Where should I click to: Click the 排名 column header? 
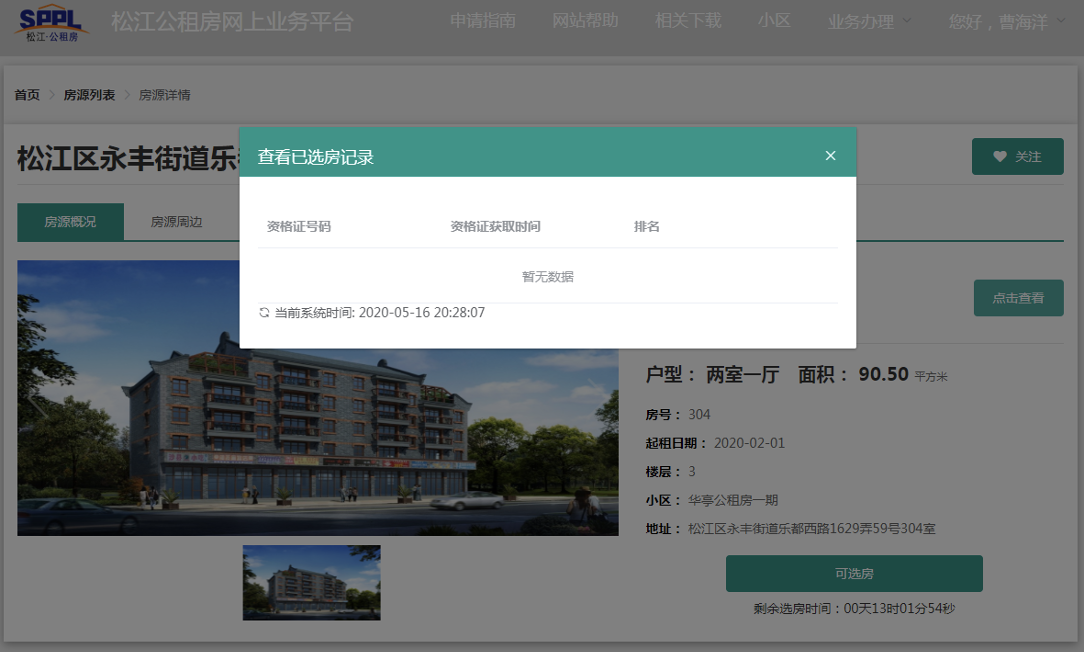coord(647,227)
